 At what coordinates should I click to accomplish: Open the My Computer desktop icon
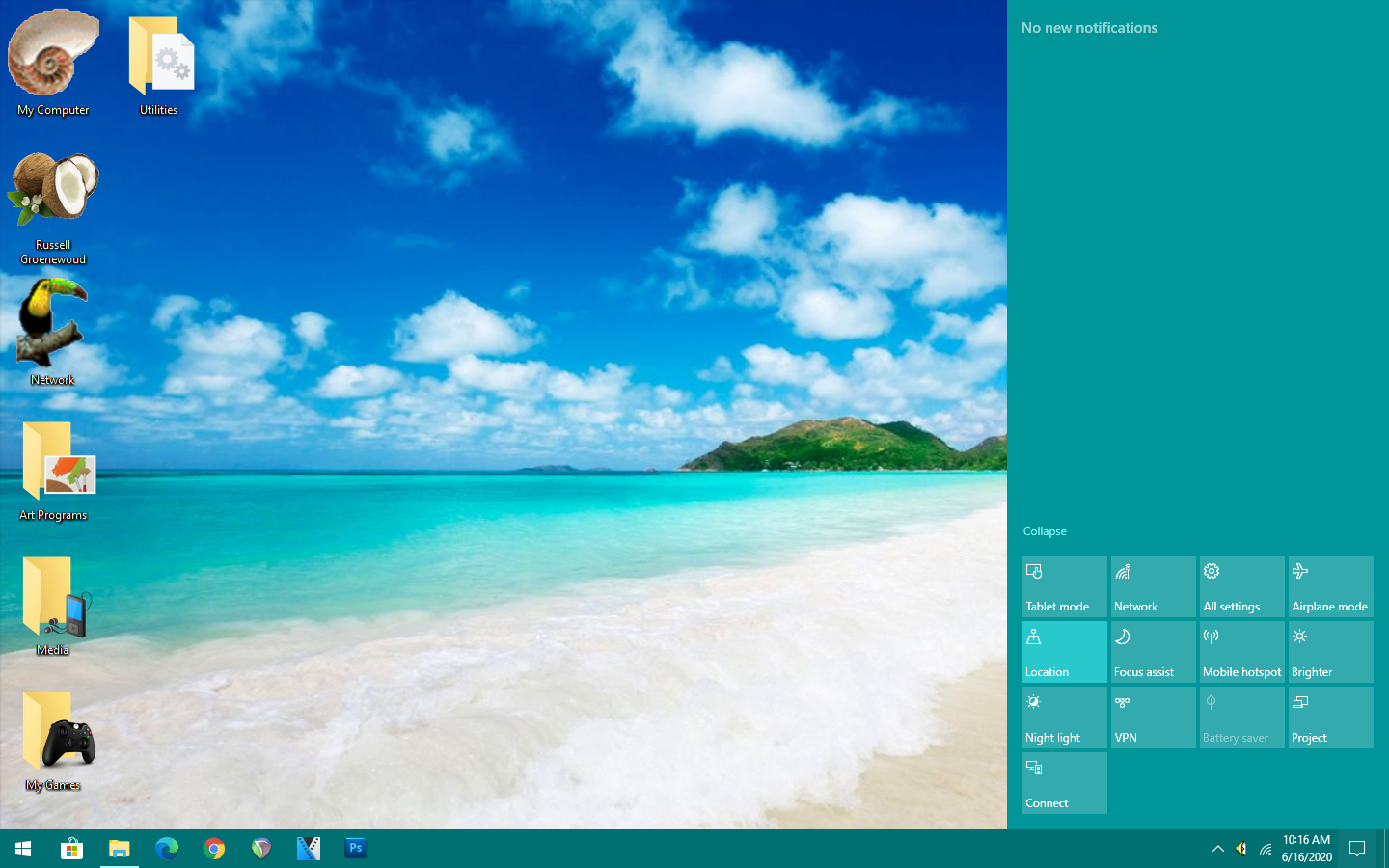(x=53, y=63)
